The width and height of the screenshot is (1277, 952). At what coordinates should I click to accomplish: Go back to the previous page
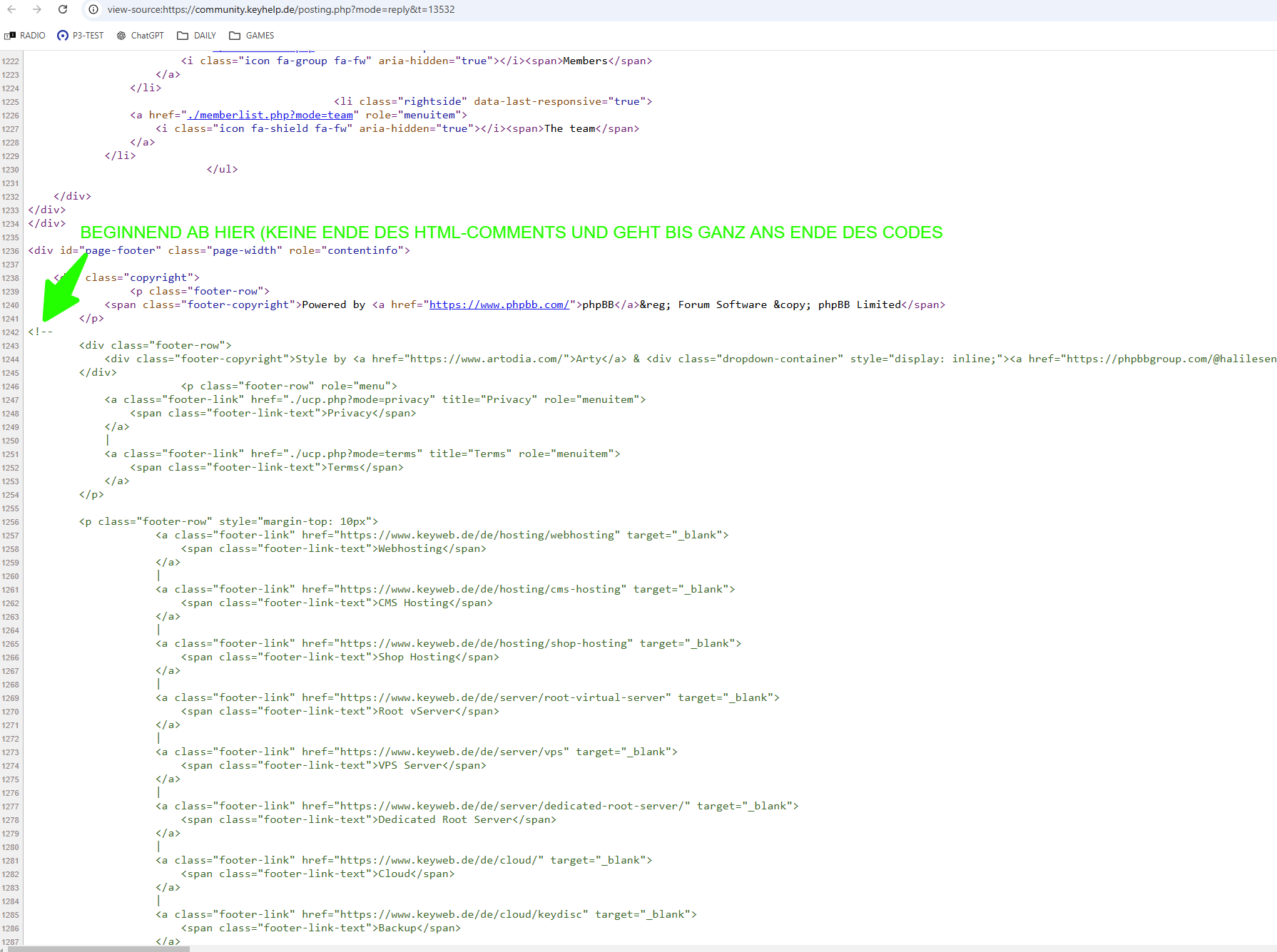tap(12, 9)
